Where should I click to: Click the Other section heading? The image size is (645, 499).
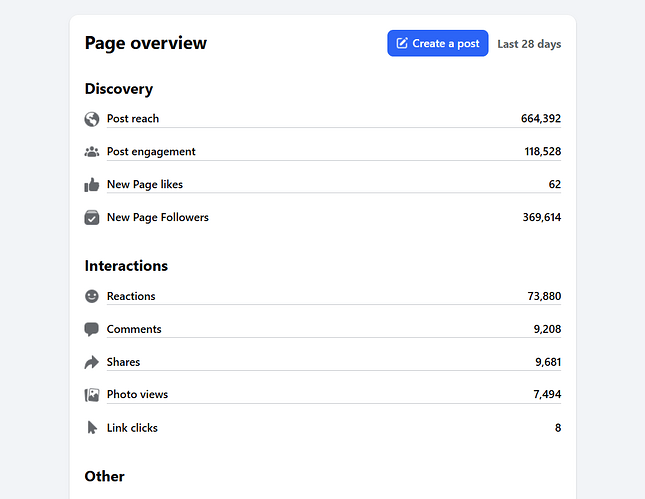pyautogui.click(x=105, y=476)
